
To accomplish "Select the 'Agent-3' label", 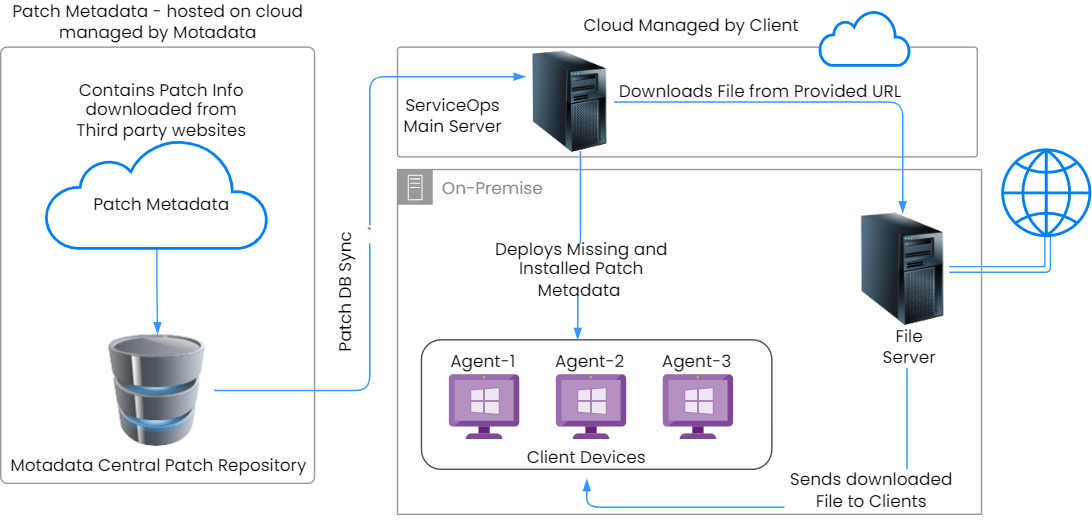I will [x=696, y=361].
